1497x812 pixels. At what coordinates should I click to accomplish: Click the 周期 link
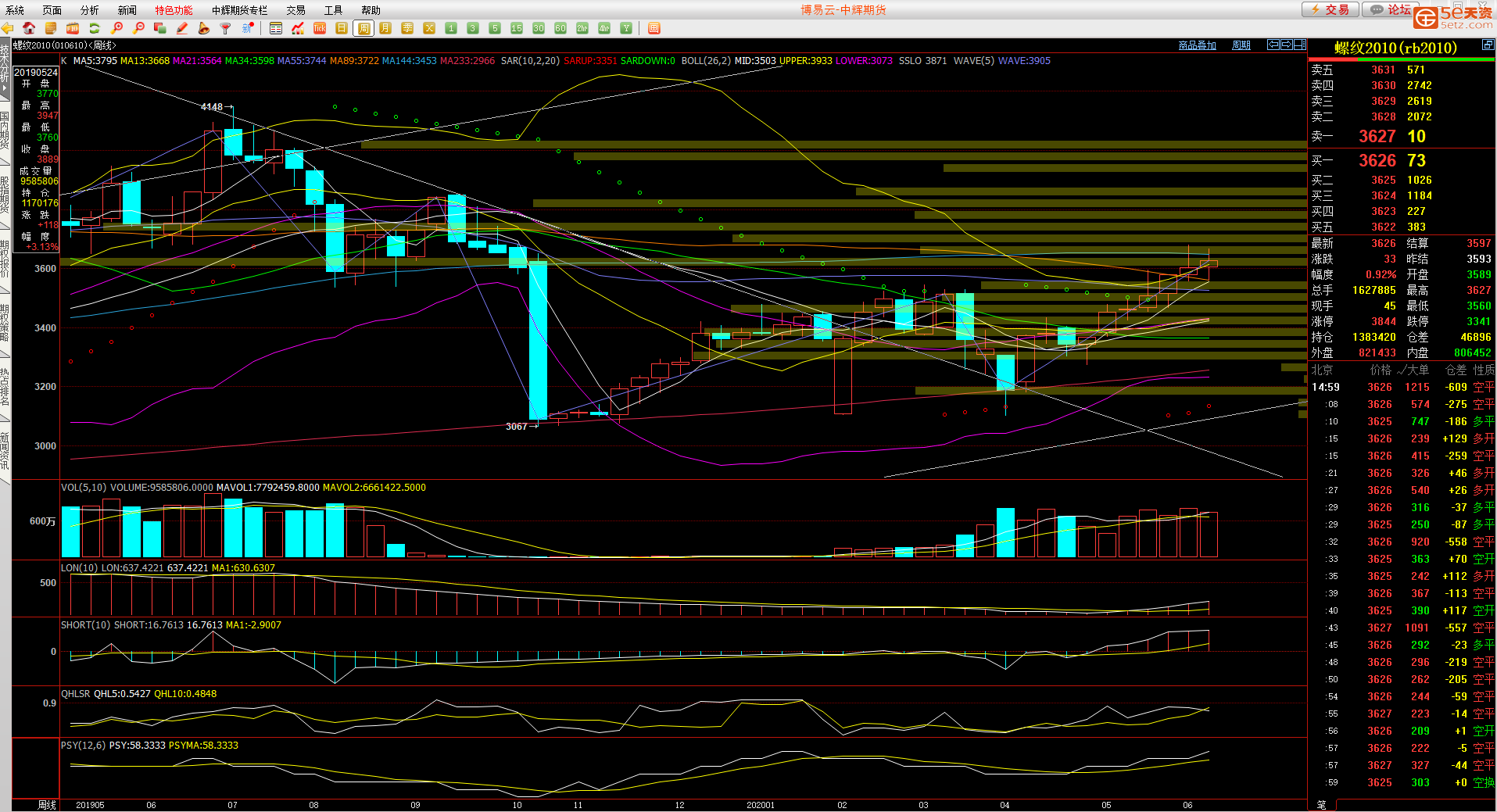click(x=1241, y=45)
